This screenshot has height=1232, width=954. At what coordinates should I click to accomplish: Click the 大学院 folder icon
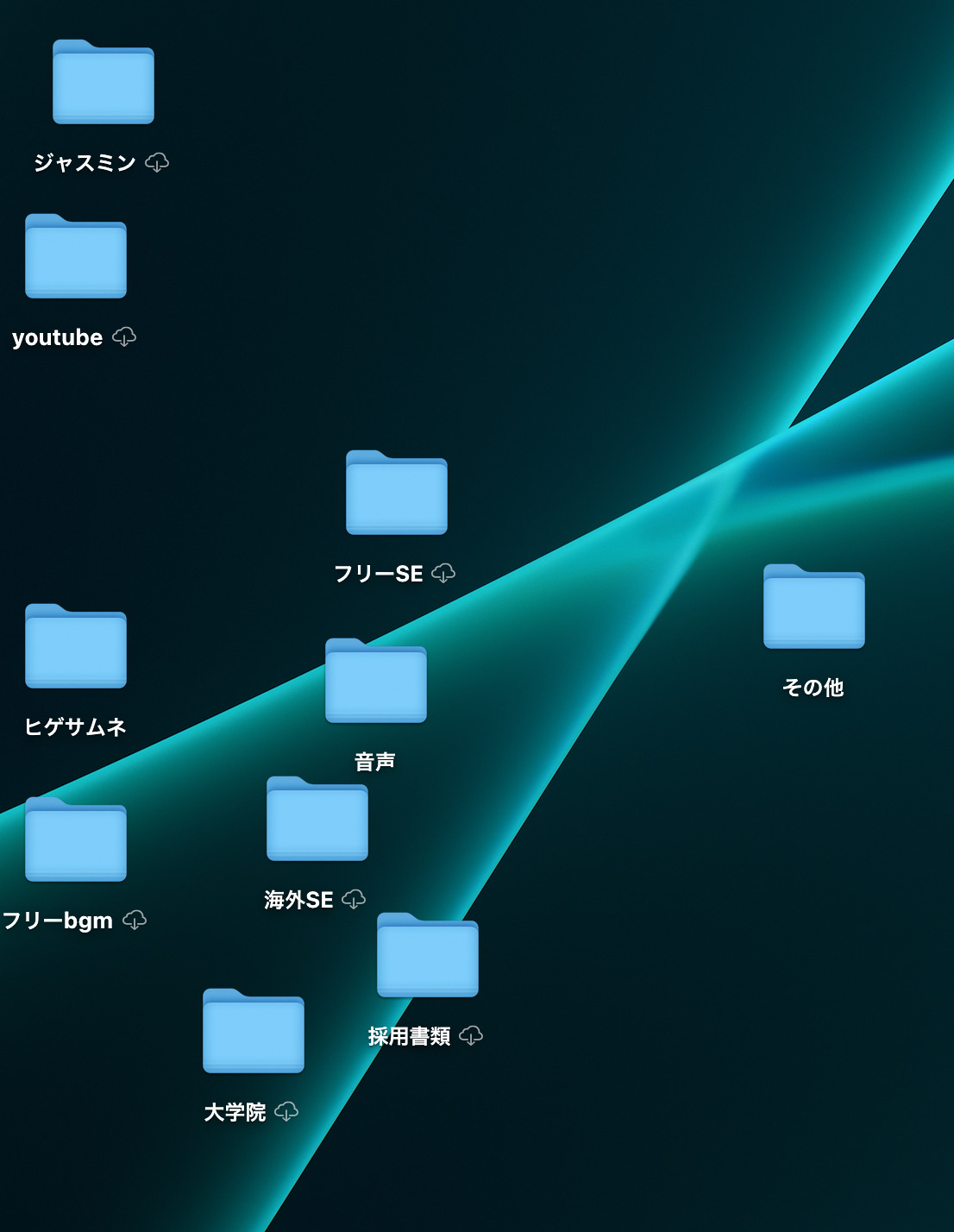click(x=254, y=1032)
